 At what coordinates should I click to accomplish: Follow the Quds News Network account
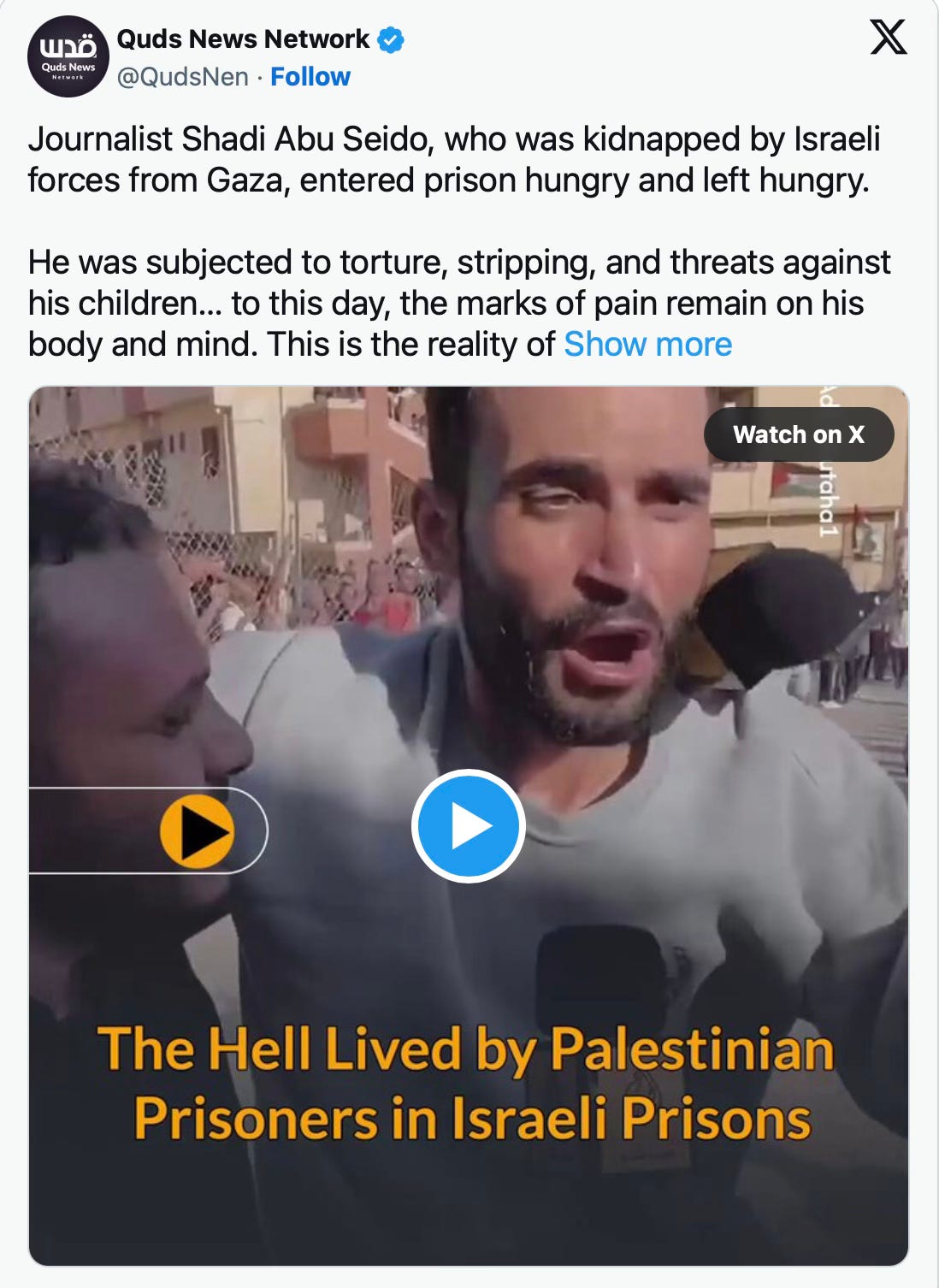coord(310,77)
